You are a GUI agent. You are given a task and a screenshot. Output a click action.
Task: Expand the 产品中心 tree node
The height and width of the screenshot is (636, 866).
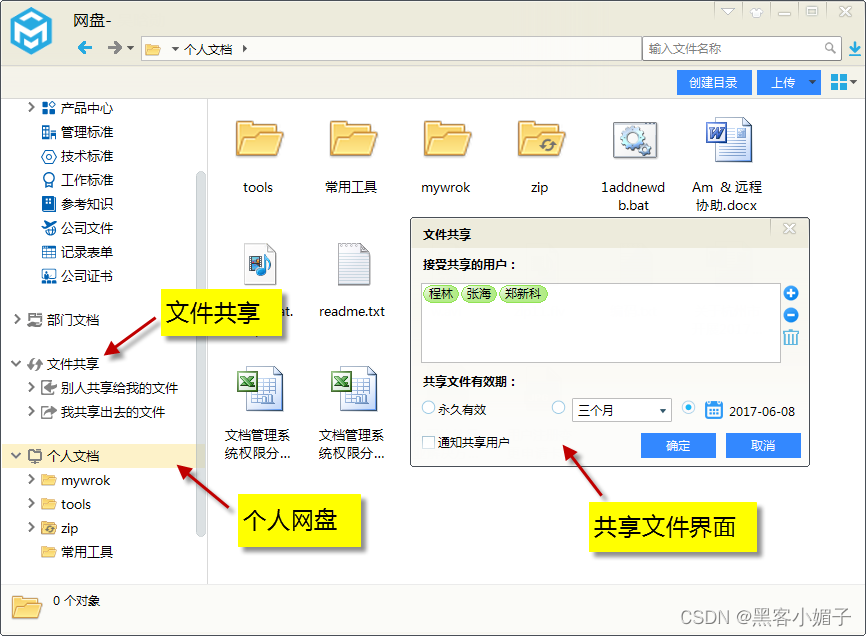tap(31, 107)
